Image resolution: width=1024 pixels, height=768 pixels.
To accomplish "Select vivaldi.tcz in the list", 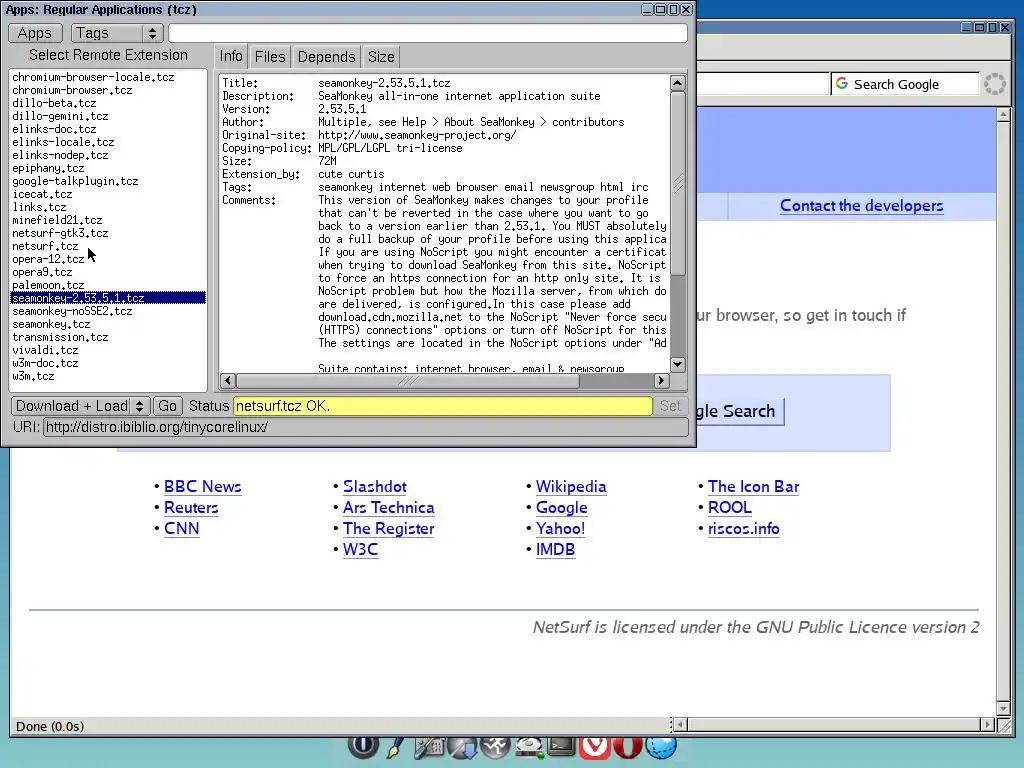I will [x=108, y=350].
